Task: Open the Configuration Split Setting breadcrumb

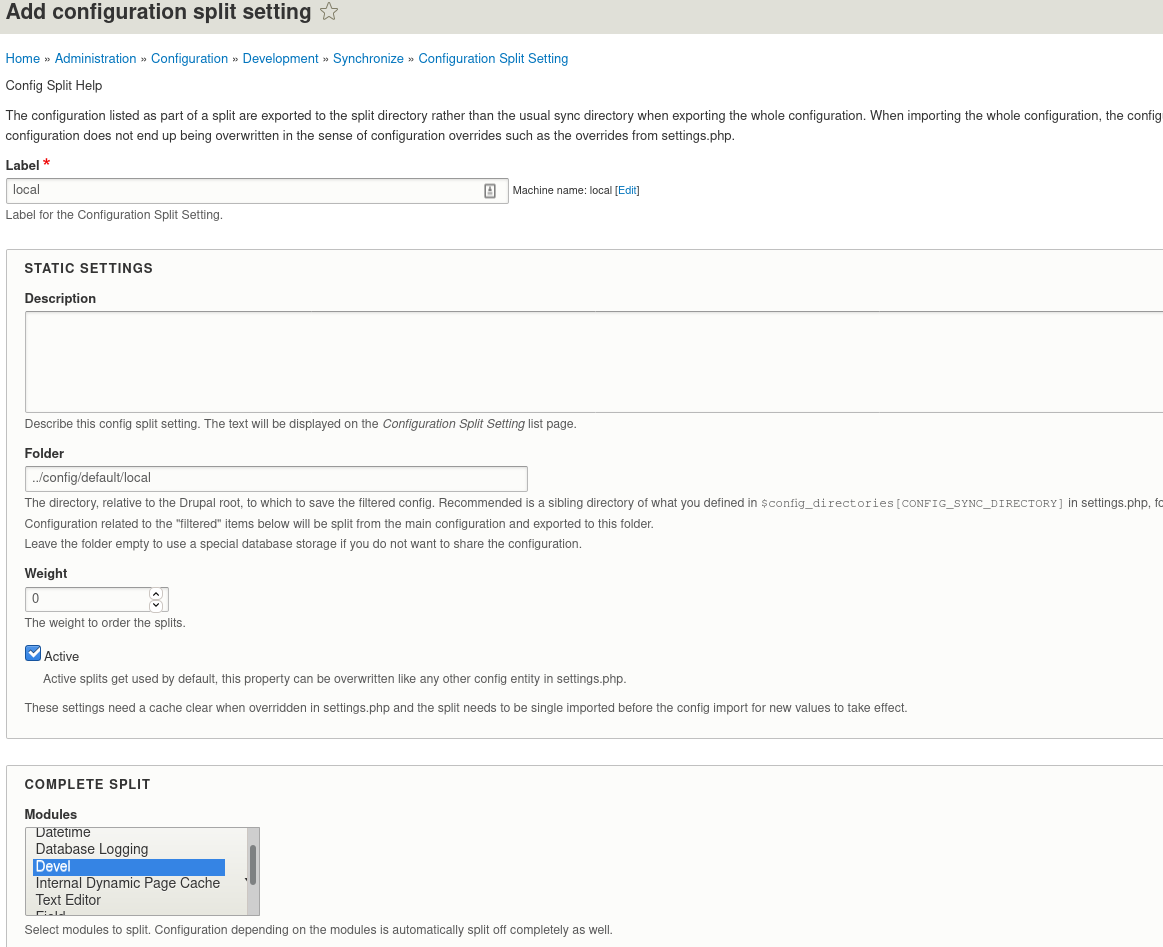Action: (x=493, y=59)
